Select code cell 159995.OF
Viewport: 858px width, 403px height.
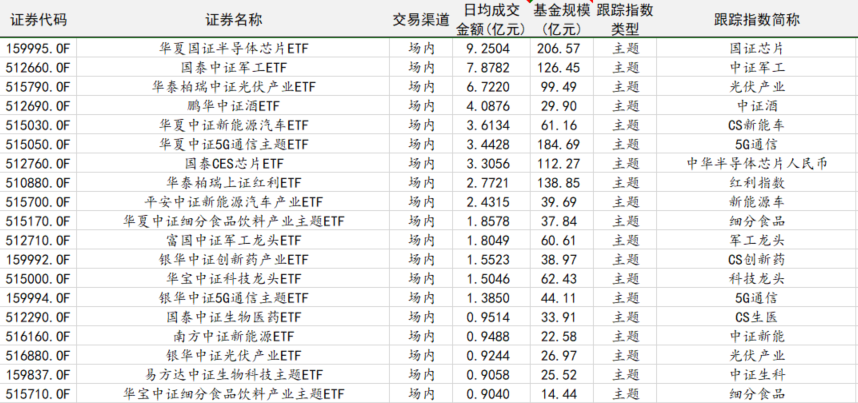(38, 49)
